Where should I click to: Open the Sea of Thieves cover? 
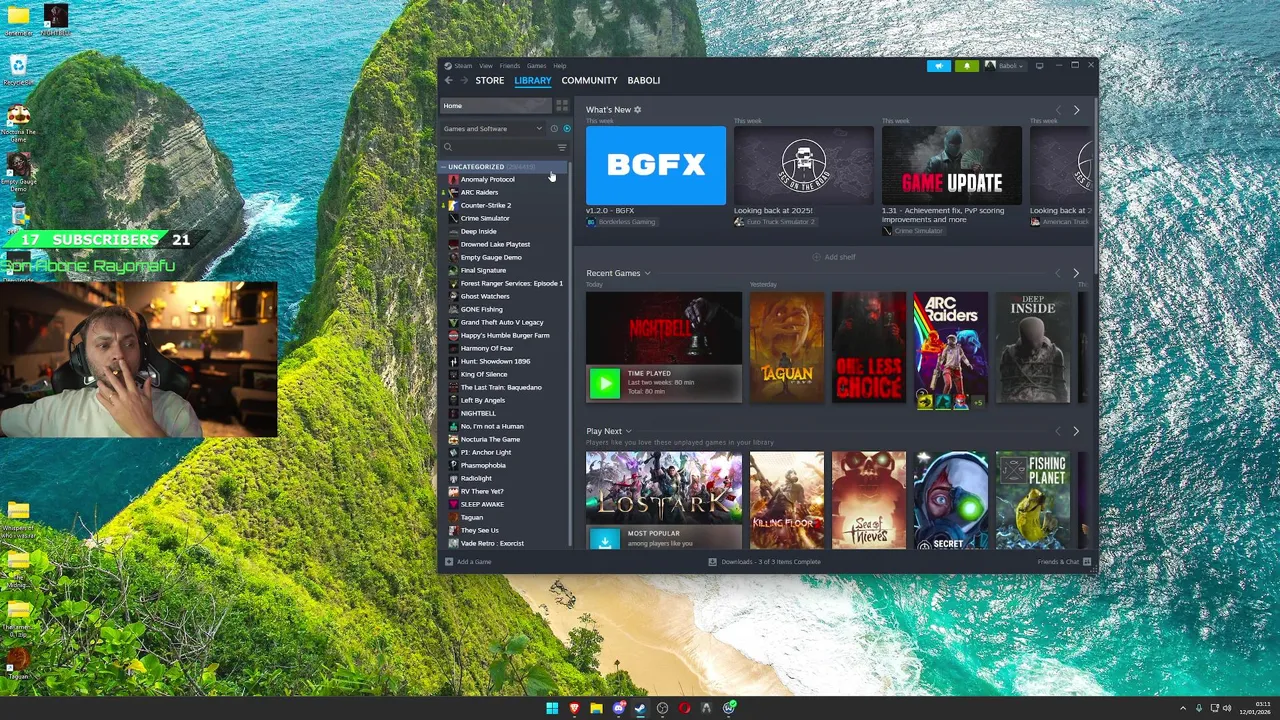(x=869, y=500)
